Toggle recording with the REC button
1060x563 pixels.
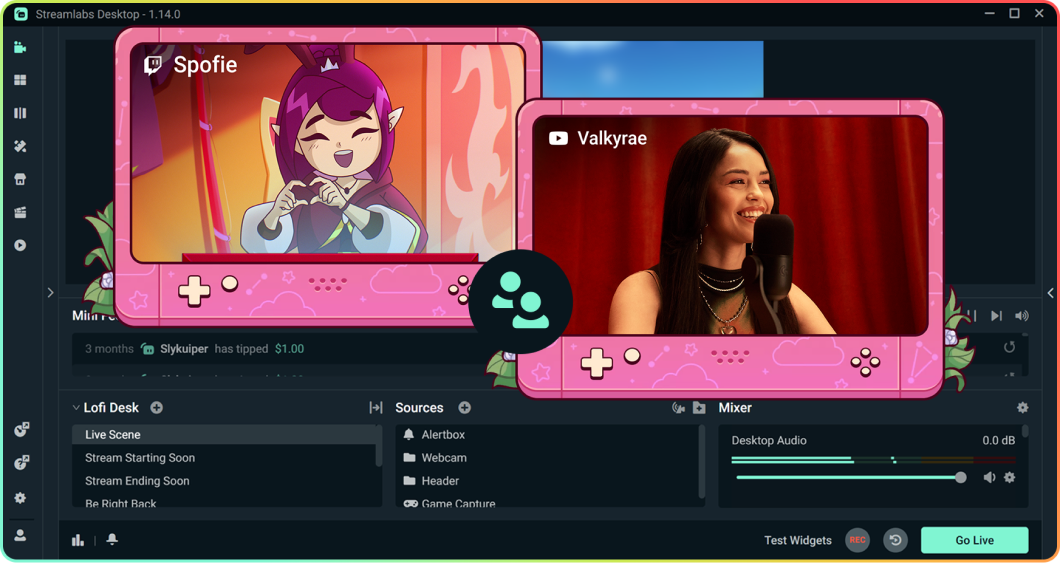pos(857,540)
